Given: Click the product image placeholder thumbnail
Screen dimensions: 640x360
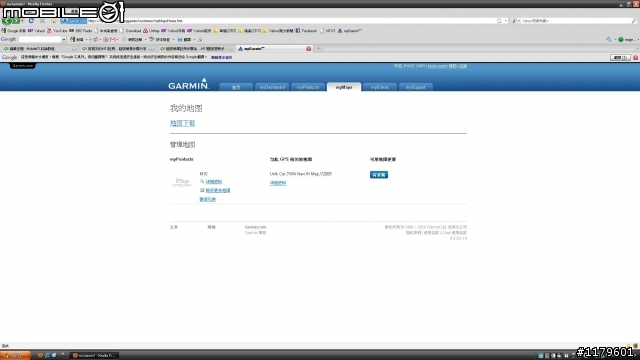Looking at the screenshot, I should [x=182, y=182].
